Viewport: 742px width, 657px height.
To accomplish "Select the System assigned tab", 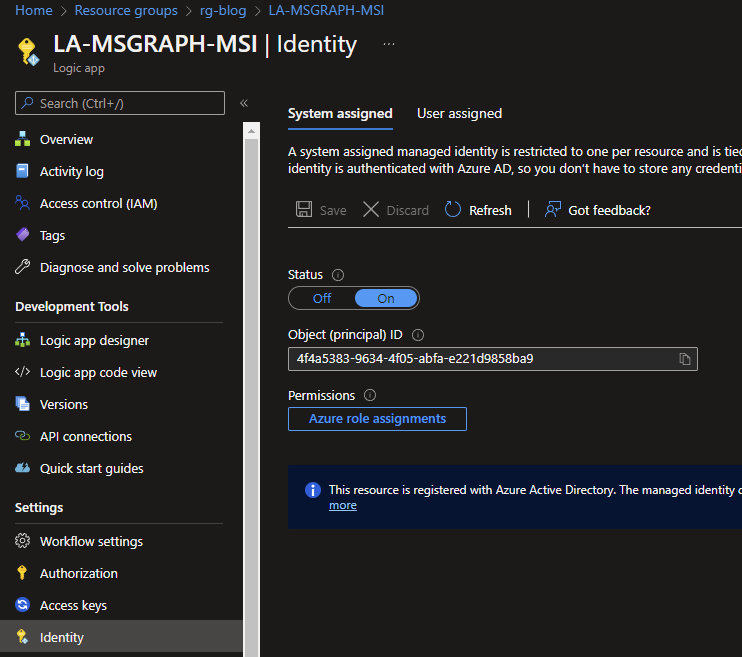I will tap(340, 114).
